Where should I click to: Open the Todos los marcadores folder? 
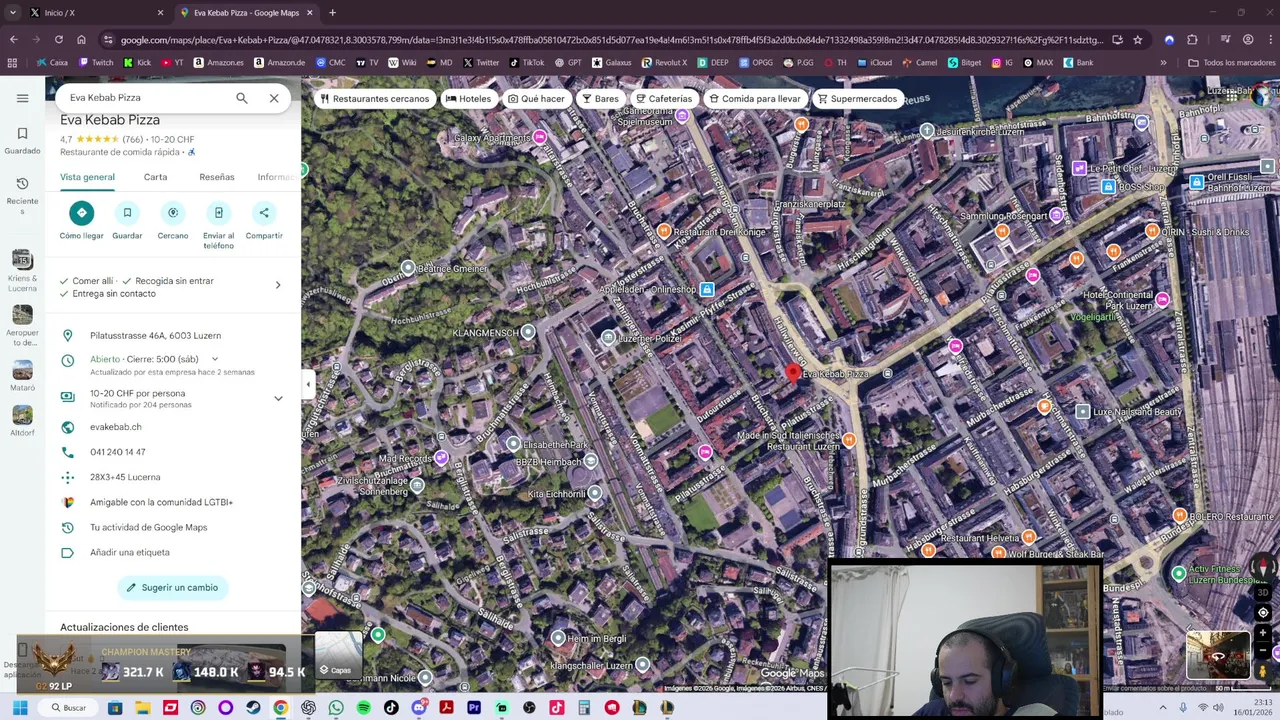tap(1231, 62)
